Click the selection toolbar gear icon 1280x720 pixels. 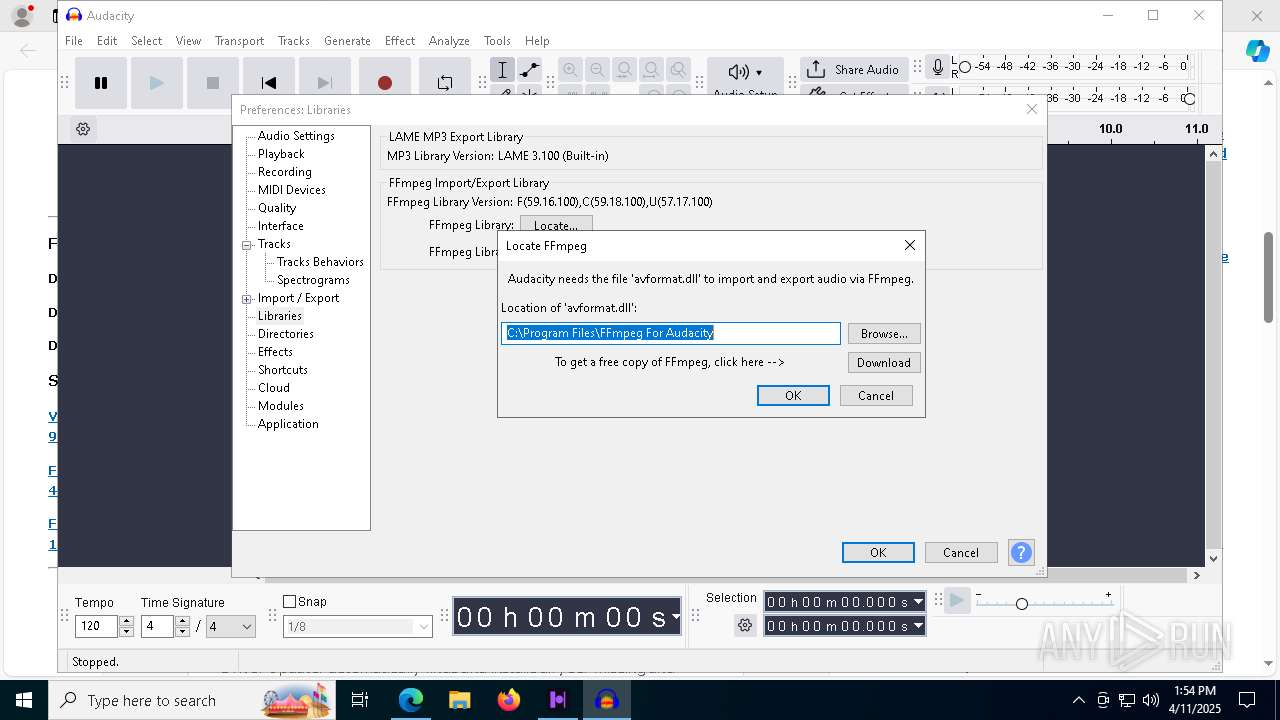pyautogui.click(x=745, y=625)
